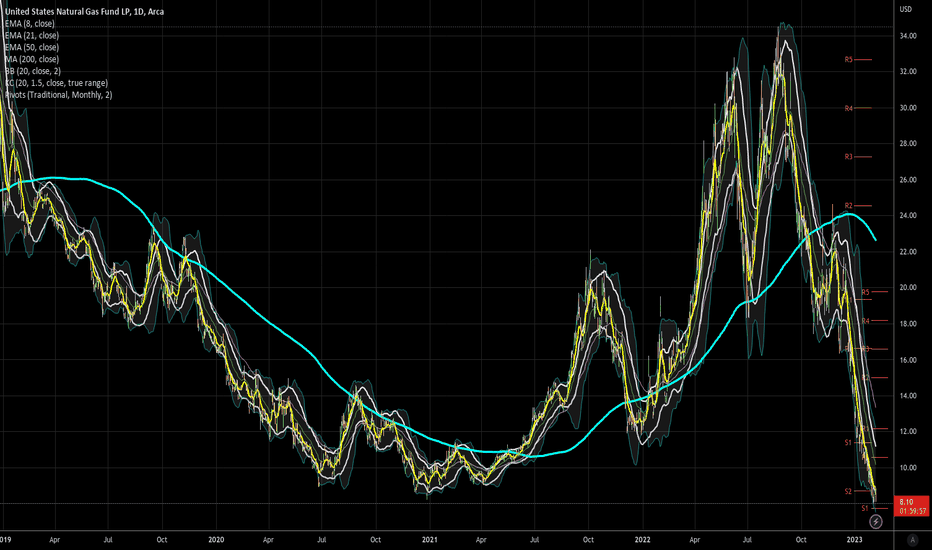The width and height of the screenshot is (932, 550).
Task: Select the EMA (50, close) indicator legend
Action: [32, 47]
